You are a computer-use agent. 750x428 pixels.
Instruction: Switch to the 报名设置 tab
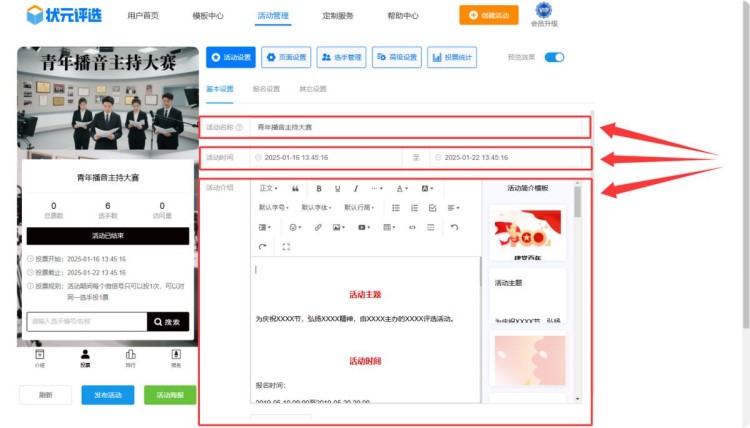pyautogui.click(x=267, y=89)
